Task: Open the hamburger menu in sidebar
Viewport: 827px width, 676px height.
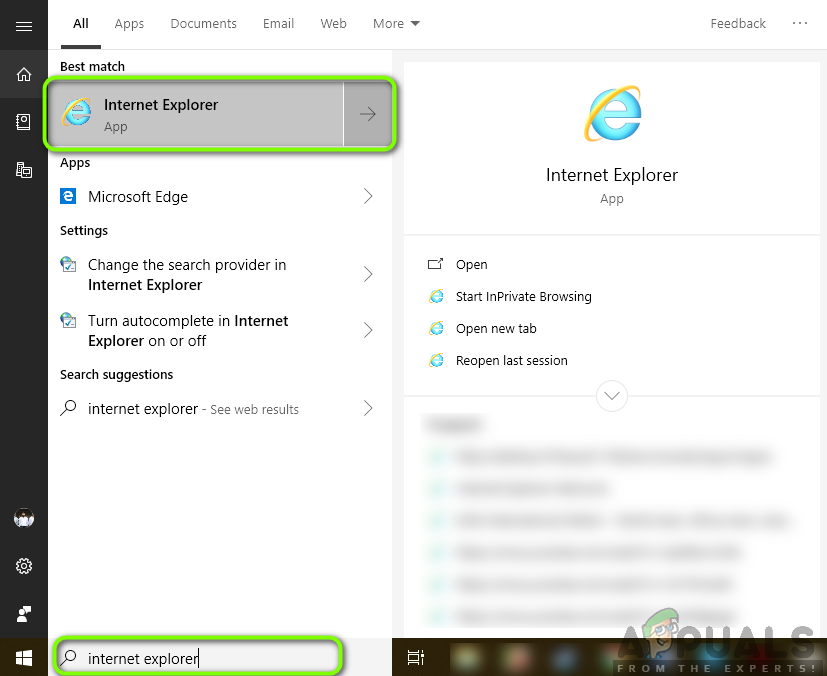Action: [x=24, y=26]
